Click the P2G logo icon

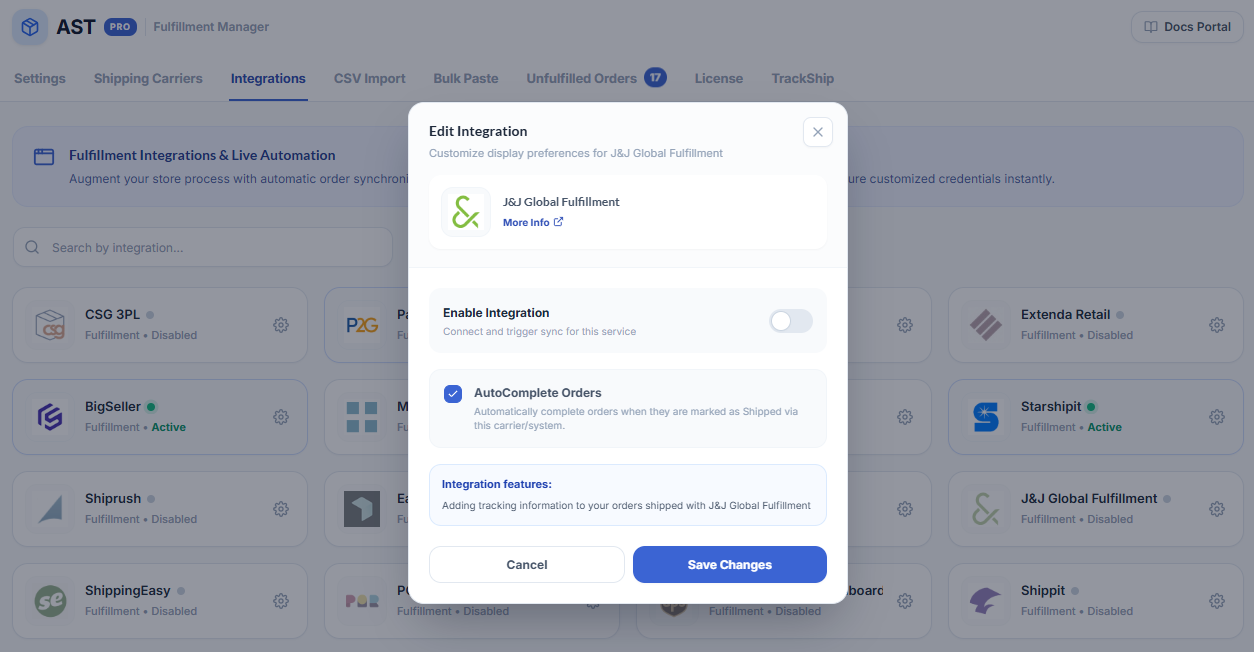[x=362, y=325]
